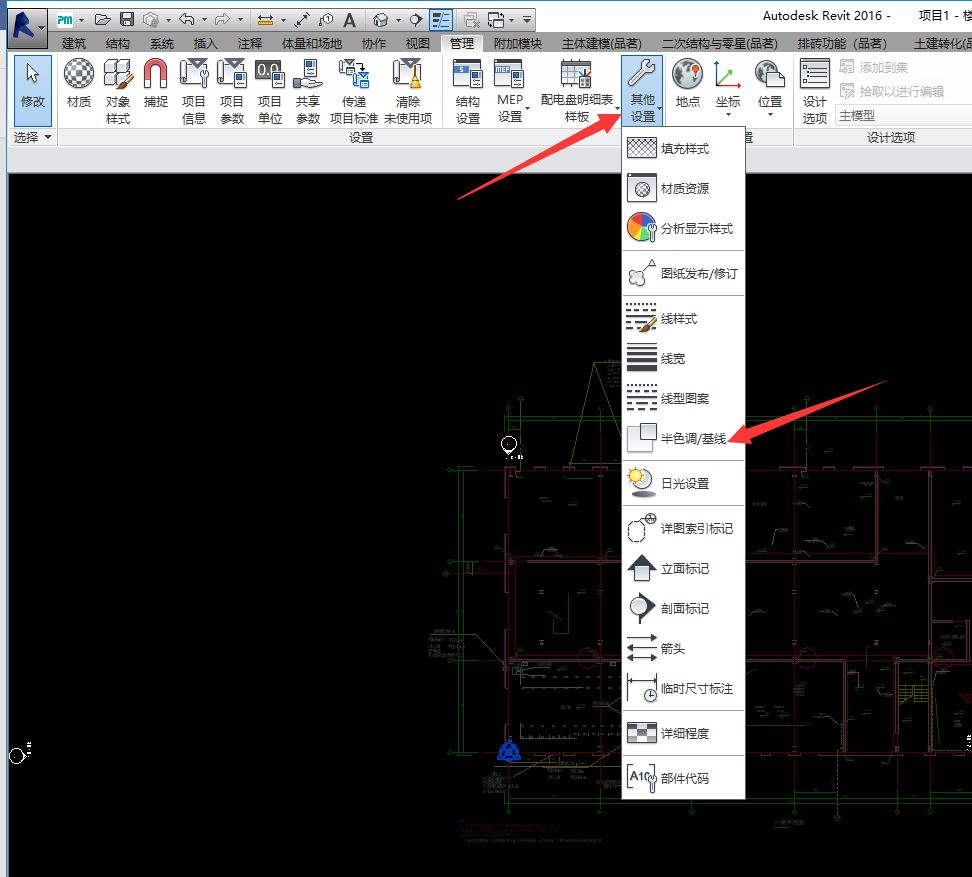Viewport: 972px width, 877px height.
Task: Open 结构设置 (Structural Settings)
Action: (x=467, y=90)
